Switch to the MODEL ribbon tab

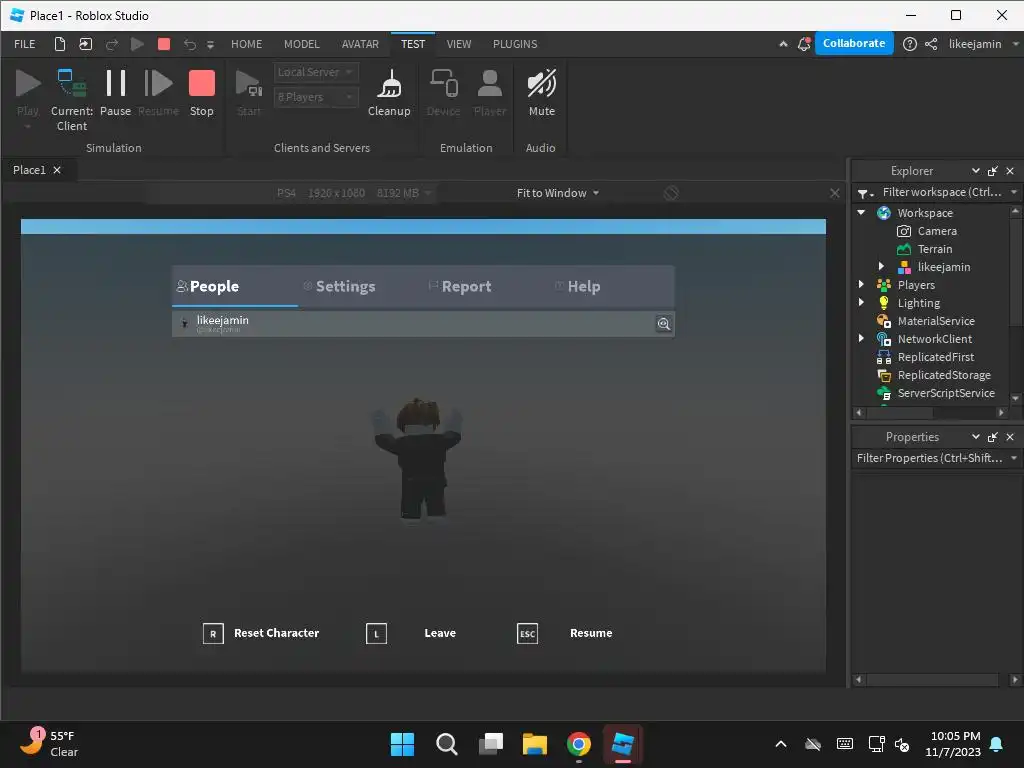point(302,44)
